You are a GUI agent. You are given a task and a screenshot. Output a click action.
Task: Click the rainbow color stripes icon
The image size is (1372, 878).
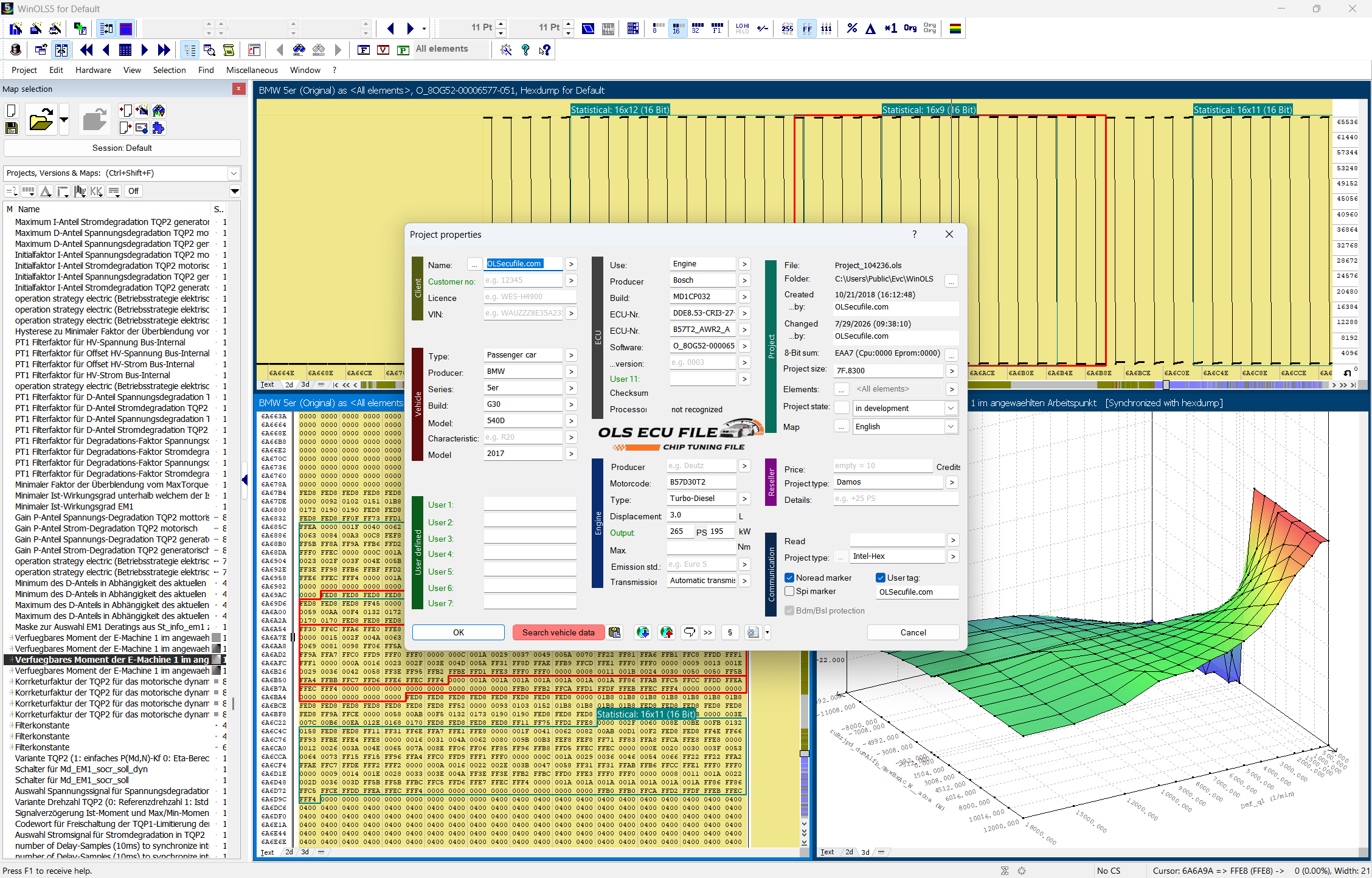point(955,28)
